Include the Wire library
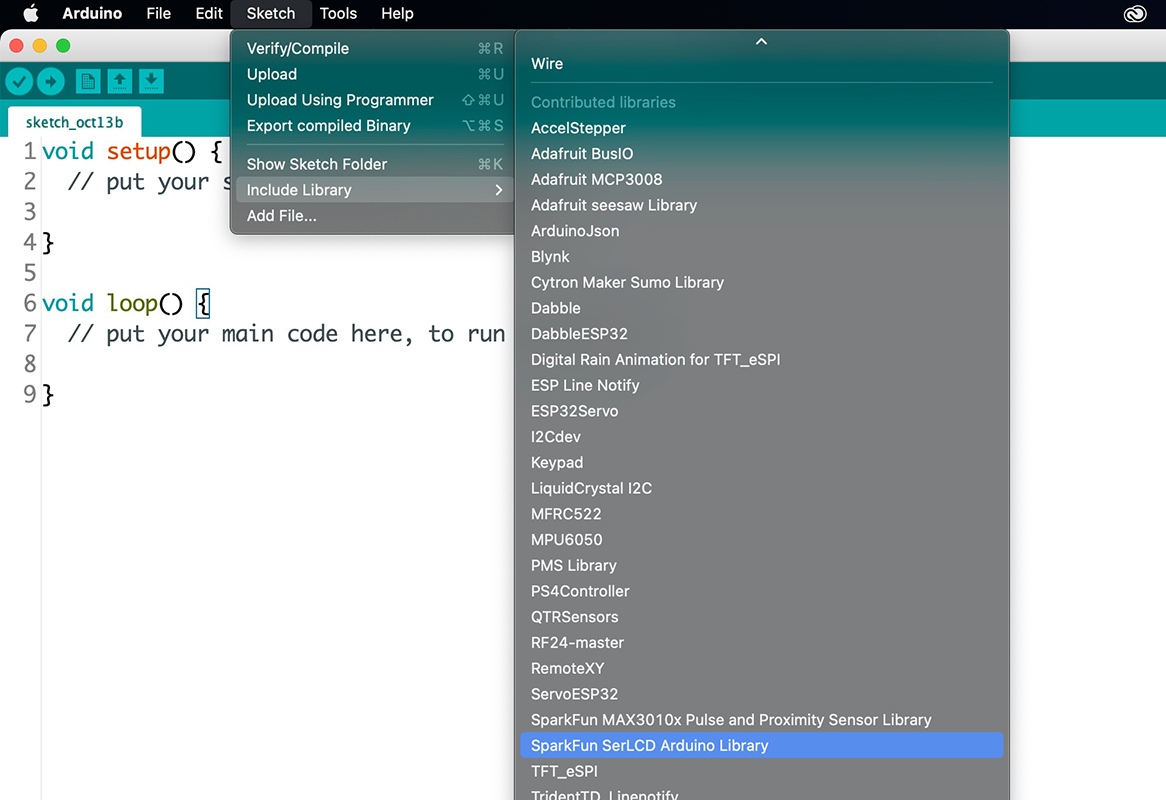The width and height of the screenshot is (1166, 800). 761,64
